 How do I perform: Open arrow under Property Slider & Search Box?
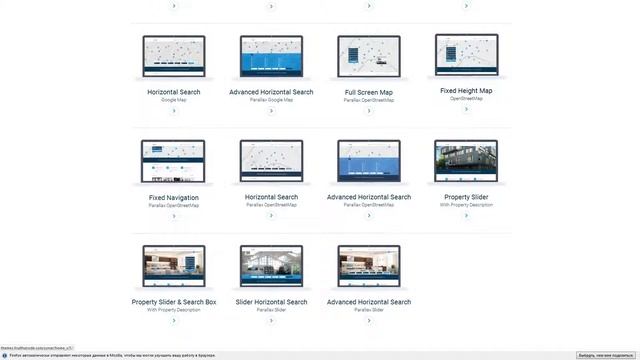(174, 321)
